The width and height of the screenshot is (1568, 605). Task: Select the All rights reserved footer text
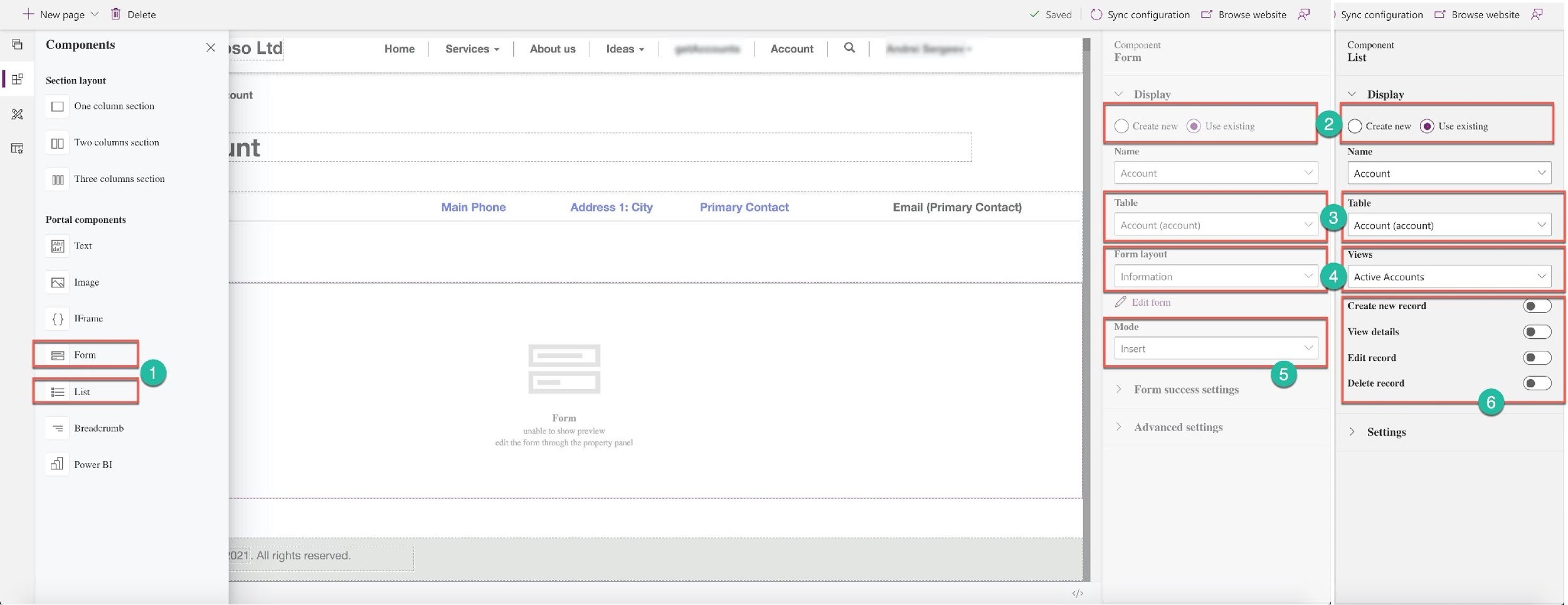[x=303, y=556]
